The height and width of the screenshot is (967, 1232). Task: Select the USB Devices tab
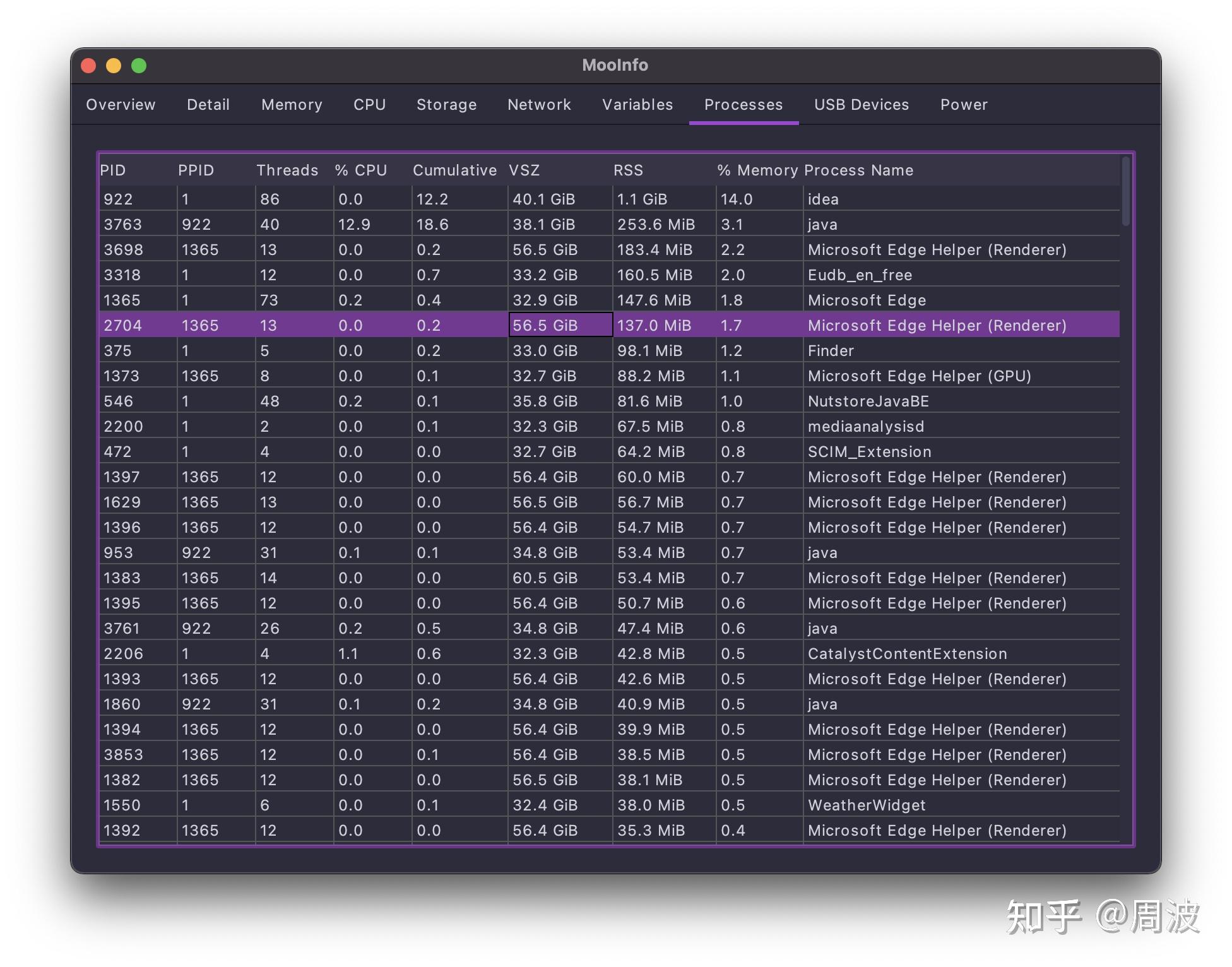(x=861, y=105)
